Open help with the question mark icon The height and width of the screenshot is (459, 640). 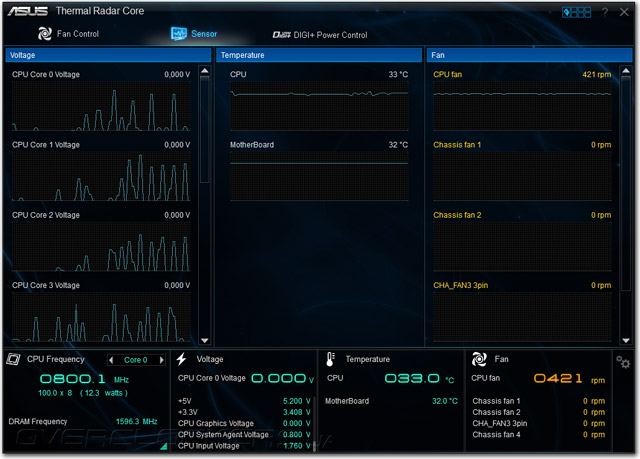[605, 12]
